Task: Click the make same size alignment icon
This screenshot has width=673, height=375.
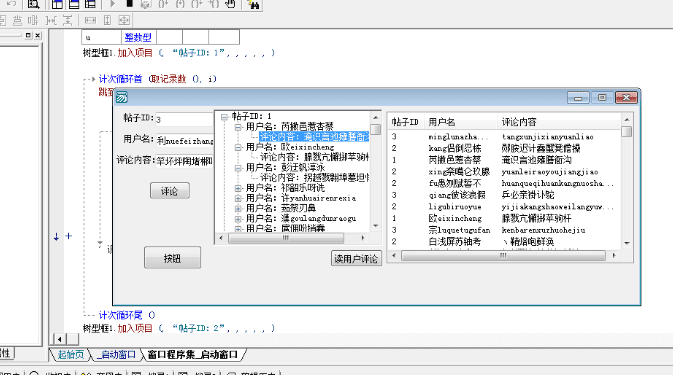Action: click(124, 20)
